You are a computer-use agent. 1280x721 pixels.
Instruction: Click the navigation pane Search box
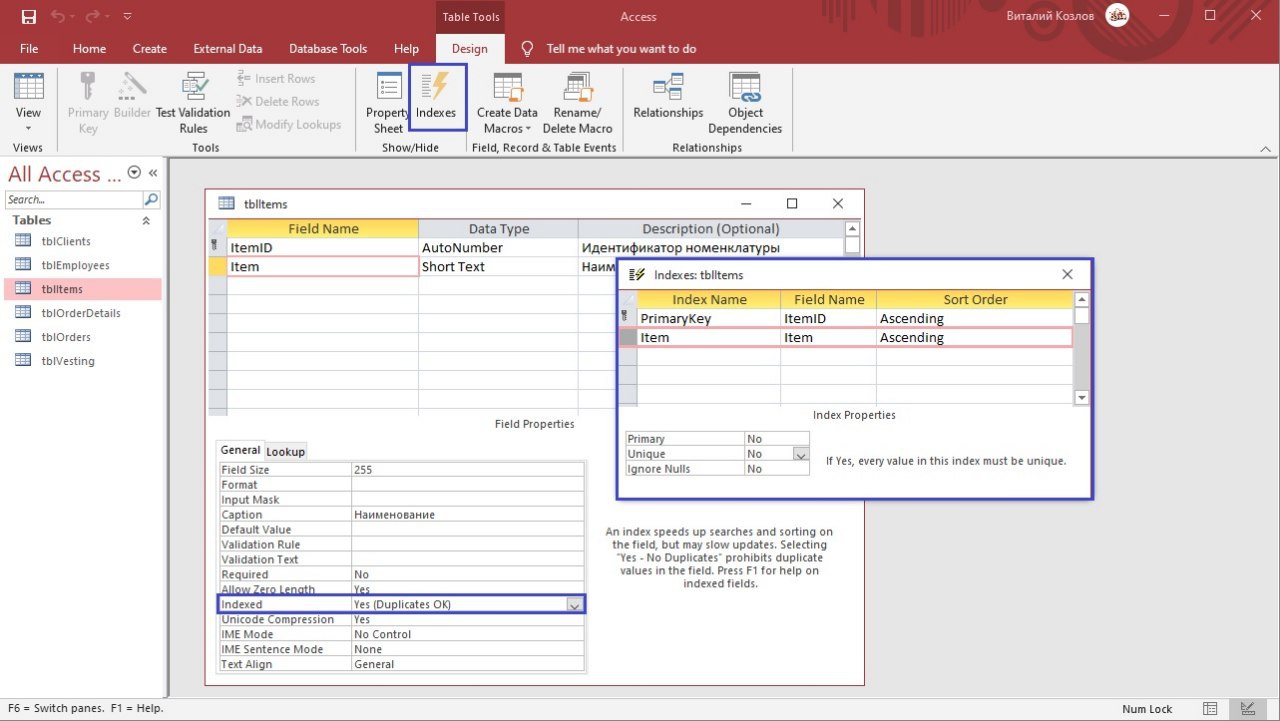[74, 199]
